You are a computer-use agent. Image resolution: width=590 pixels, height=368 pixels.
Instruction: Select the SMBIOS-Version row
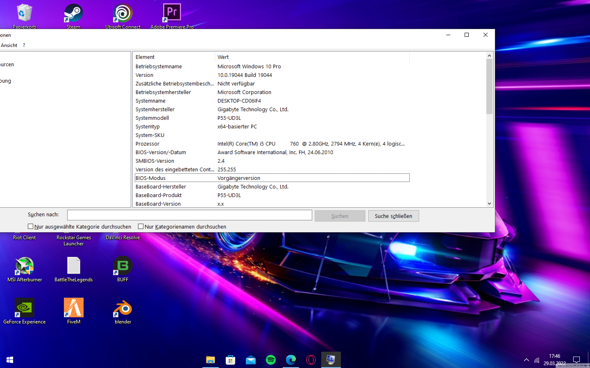coord(272,161)
